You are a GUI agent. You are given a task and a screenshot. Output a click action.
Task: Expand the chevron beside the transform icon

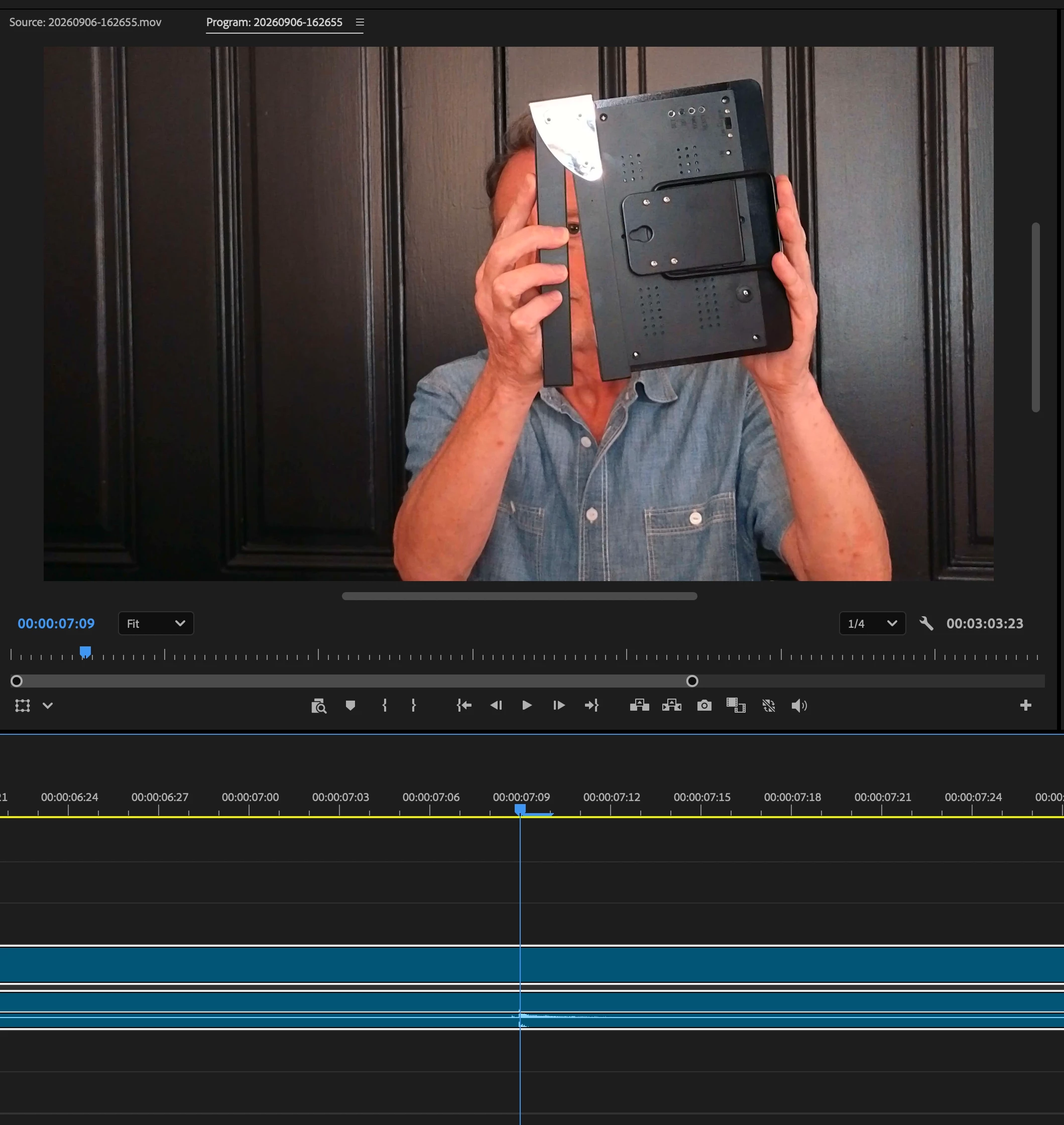tap(48, 706)
